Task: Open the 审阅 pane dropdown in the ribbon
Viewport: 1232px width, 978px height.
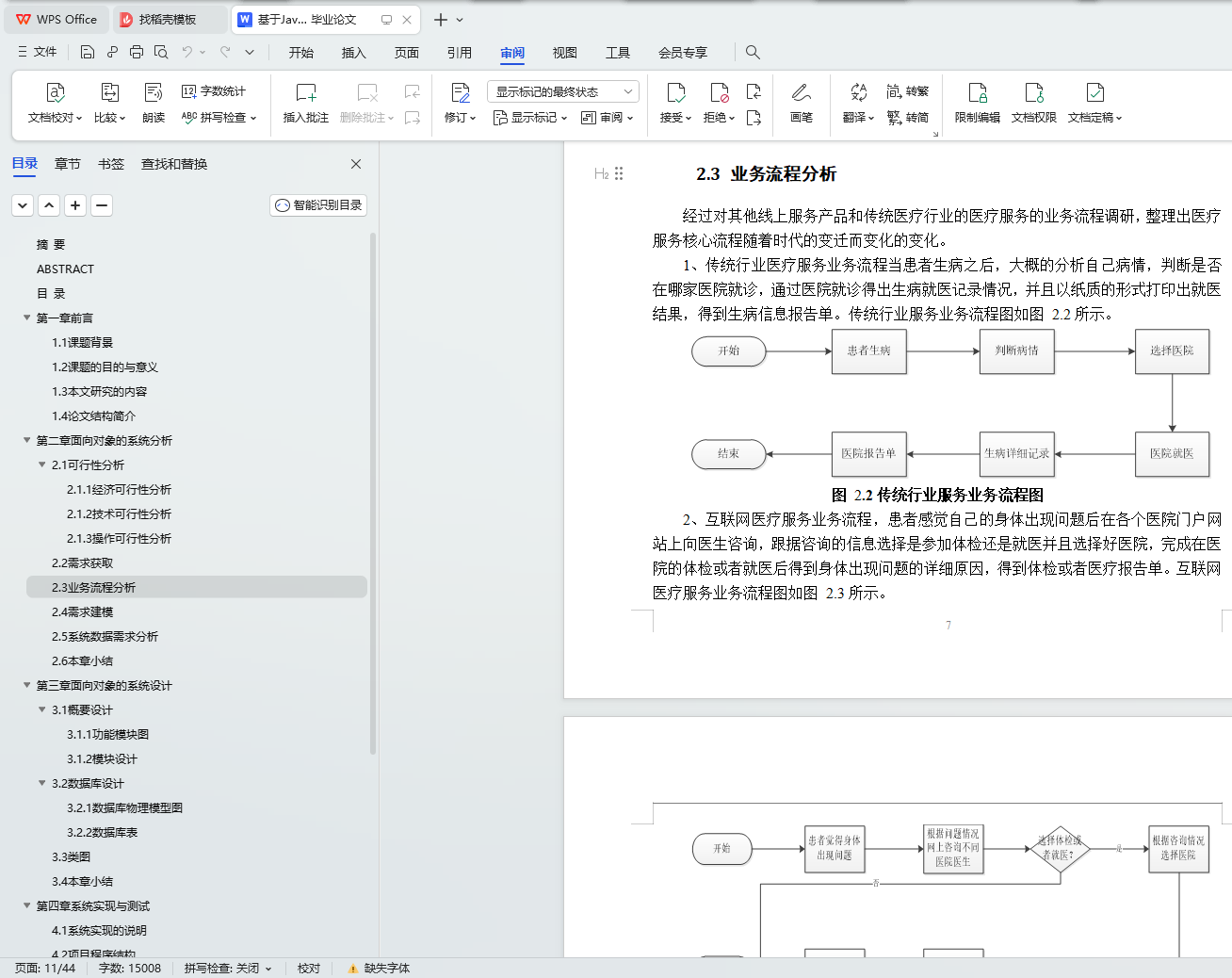Action: click(x=608, y=118)
